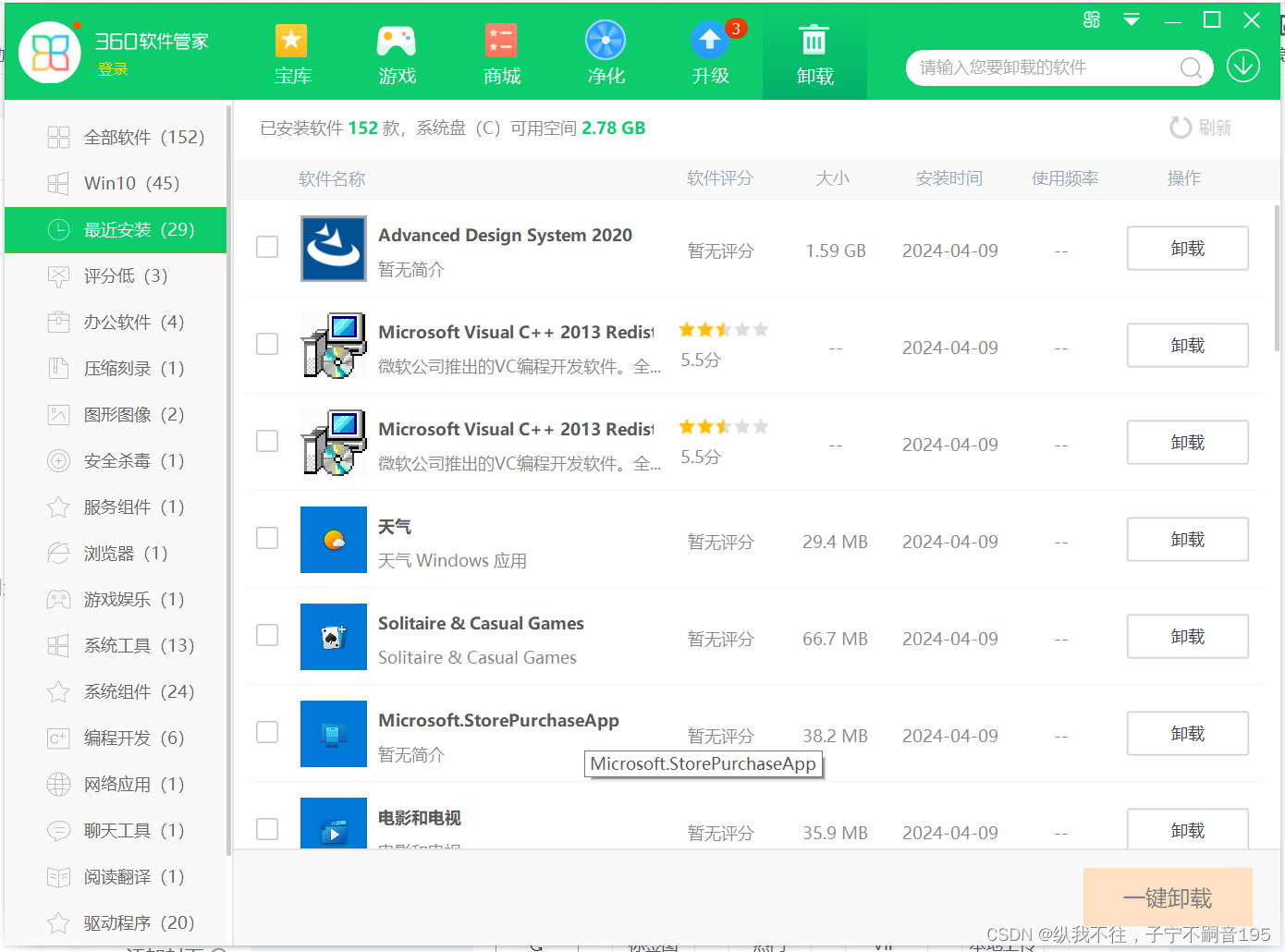Screen dimensions: 1285x952
Task: Click the software list vertical scrollbar
Action: coord(1277,277)
